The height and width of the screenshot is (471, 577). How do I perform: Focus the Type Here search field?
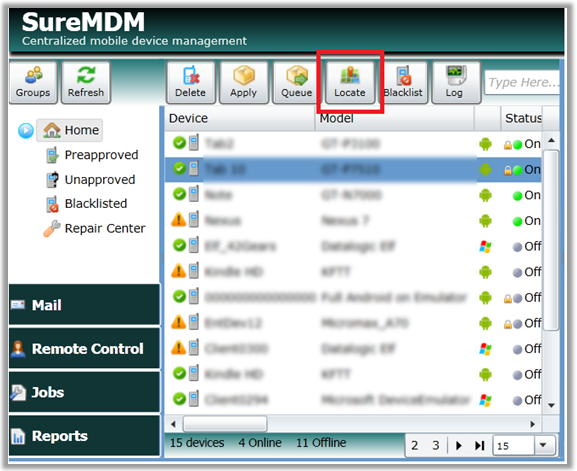click(x=522, y=82)
